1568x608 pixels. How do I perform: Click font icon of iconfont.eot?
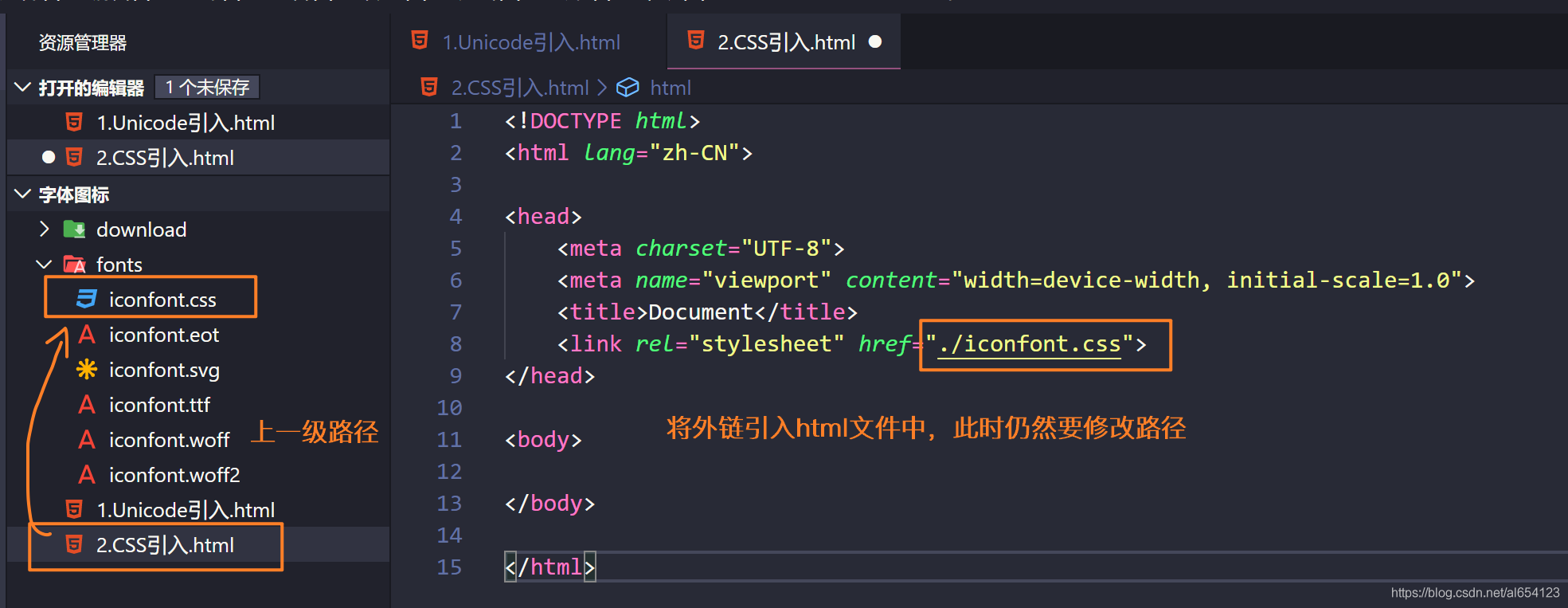87,334
